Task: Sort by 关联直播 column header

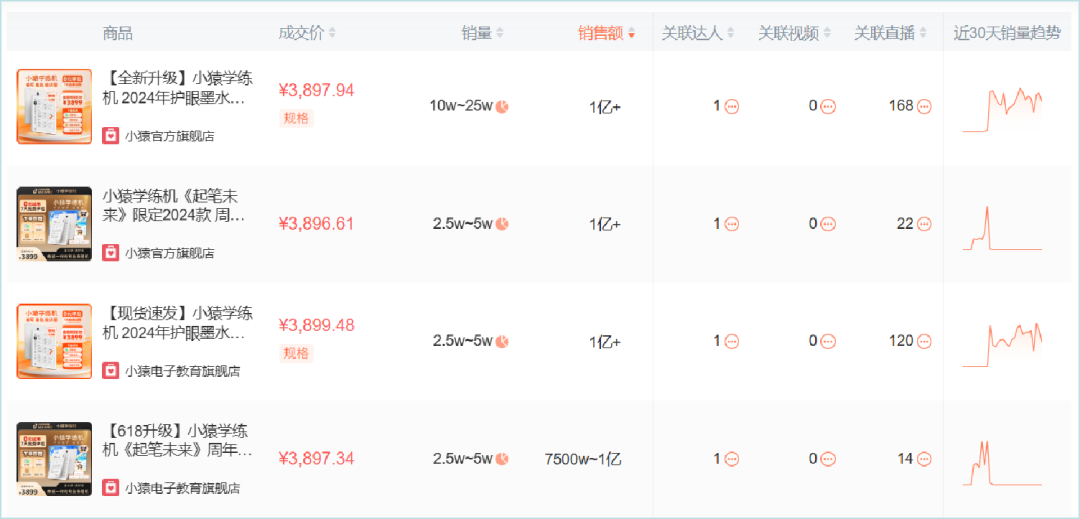Action: [890, 33]
